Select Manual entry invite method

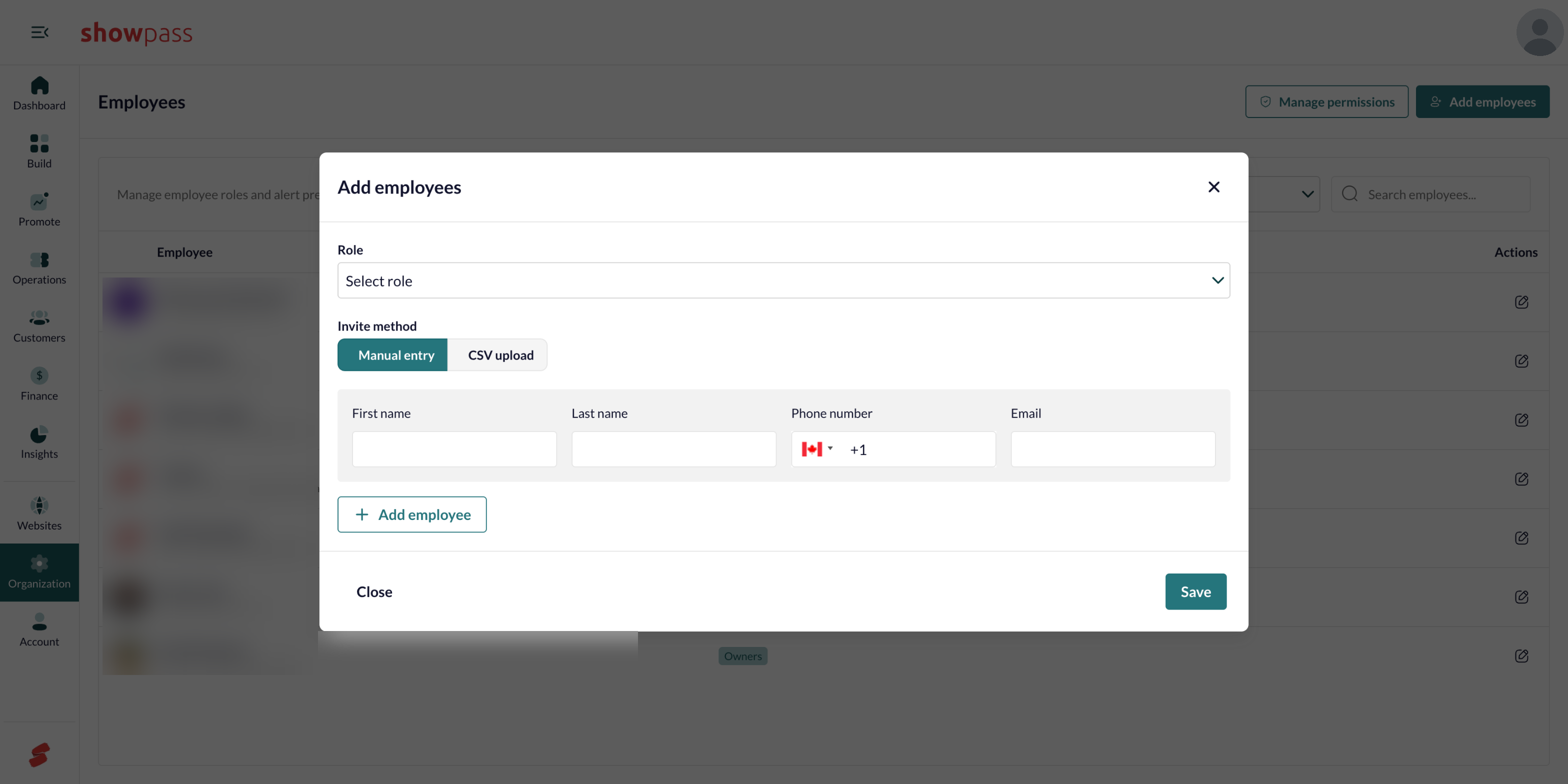pos(392,355)
